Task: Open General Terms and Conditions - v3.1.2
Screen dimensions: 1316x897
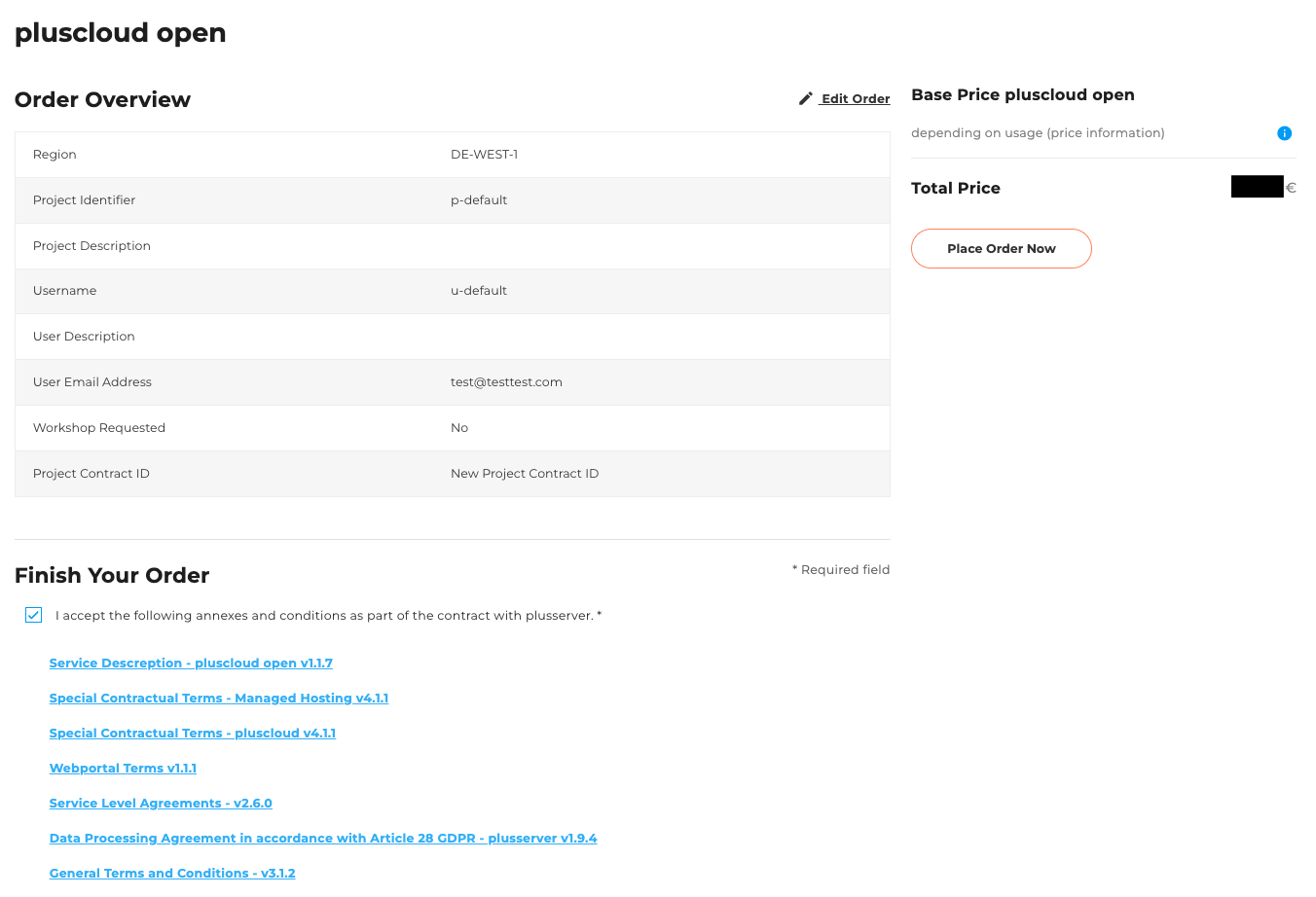Action: [x=171, y=873]
